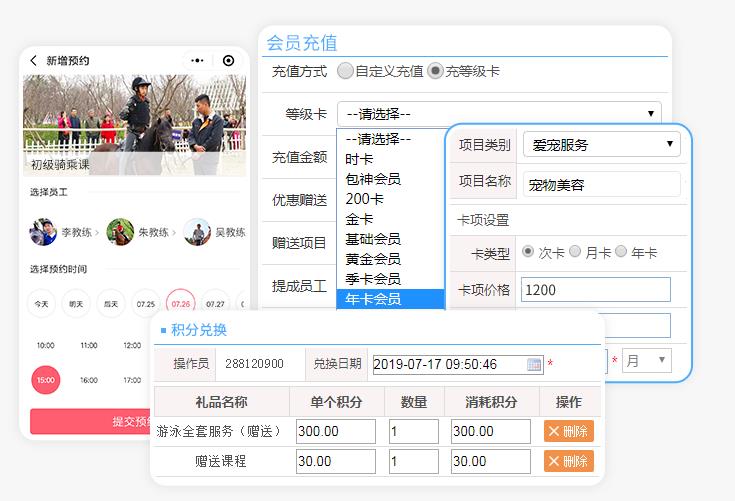Pick 黄金会员 from the list

[x=390, y=259]
